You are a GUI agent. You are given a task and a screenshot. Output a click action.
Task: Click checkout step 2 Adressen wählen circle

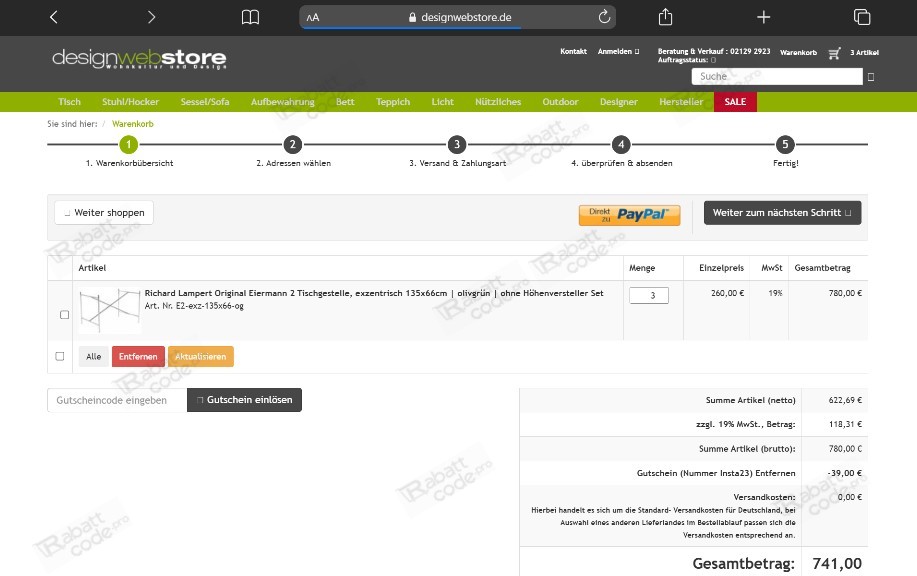[x=293, y=144]
